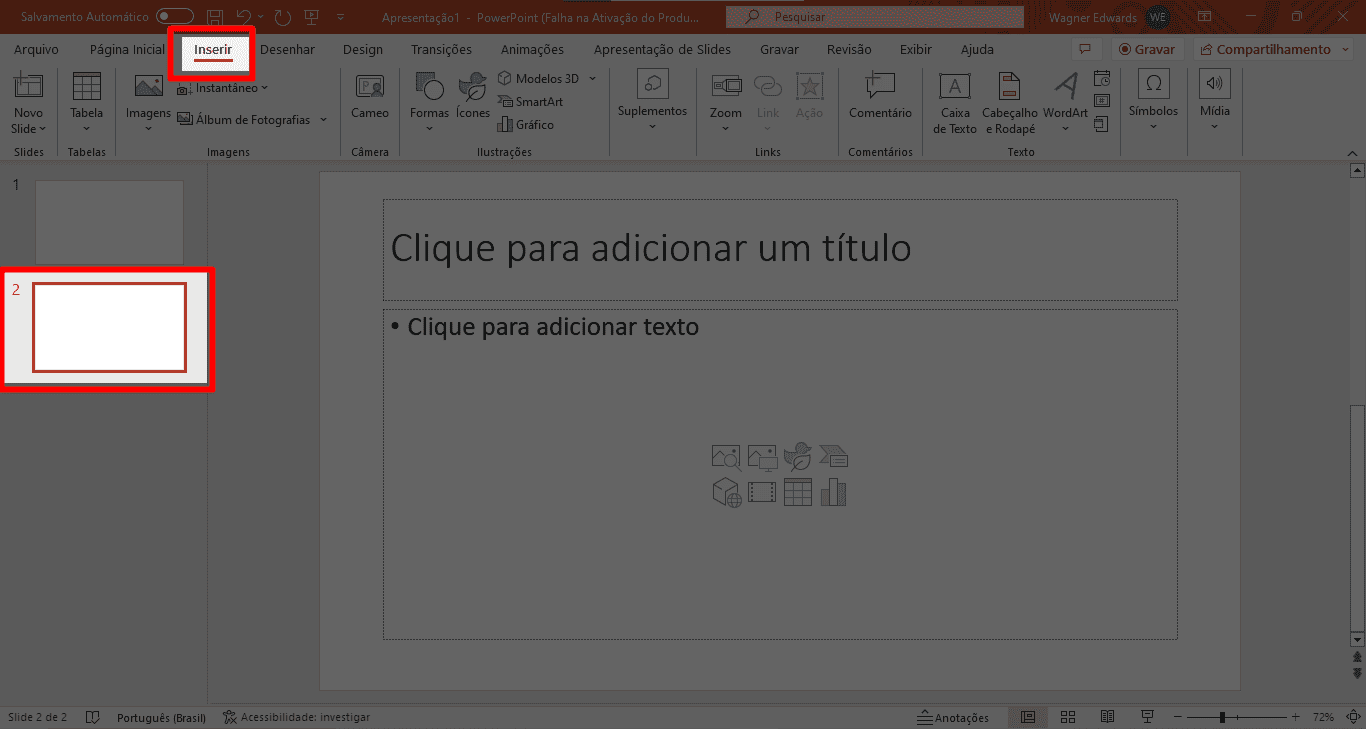
Task: Click the placeholder insert video icon
Action: point(762,493)
